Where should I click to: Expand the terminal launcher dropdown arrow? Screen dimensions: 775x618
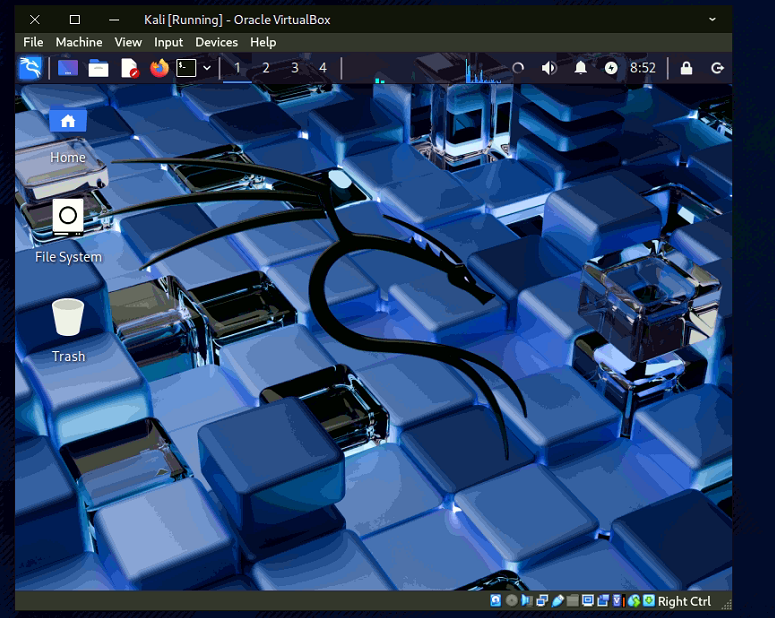(x=207, y=68)
